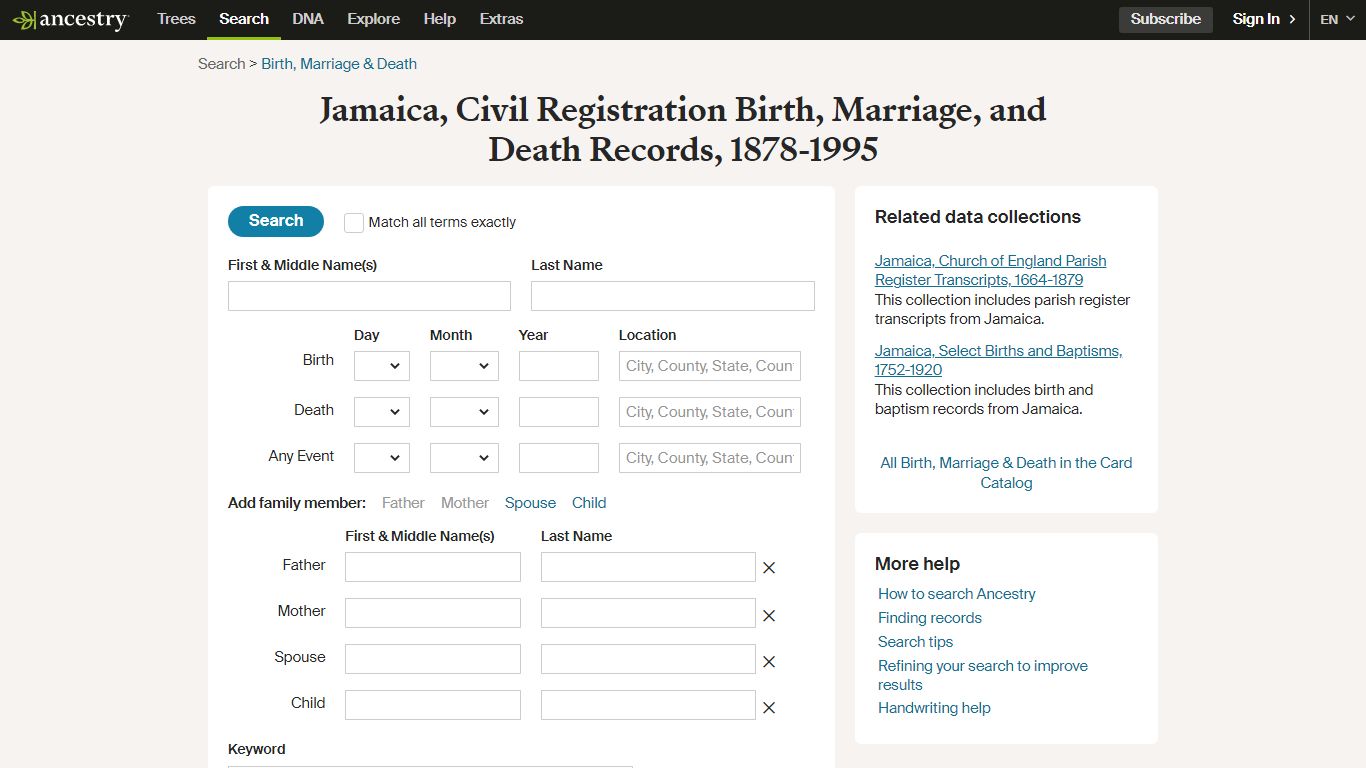Focus Death Year field
1366x768 pixels.
pos(559,412)
